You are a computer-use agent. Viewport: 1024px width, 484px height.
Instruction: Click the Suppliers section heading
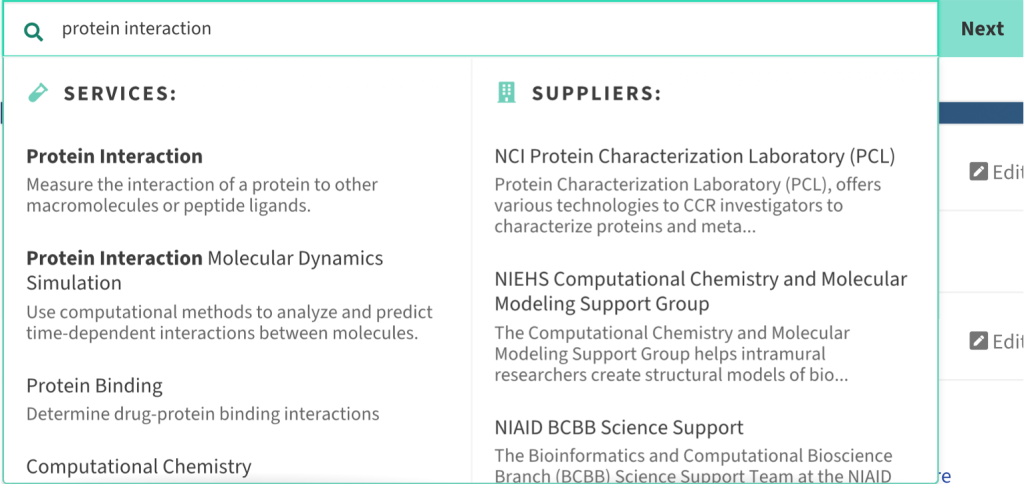pos(596,94)
